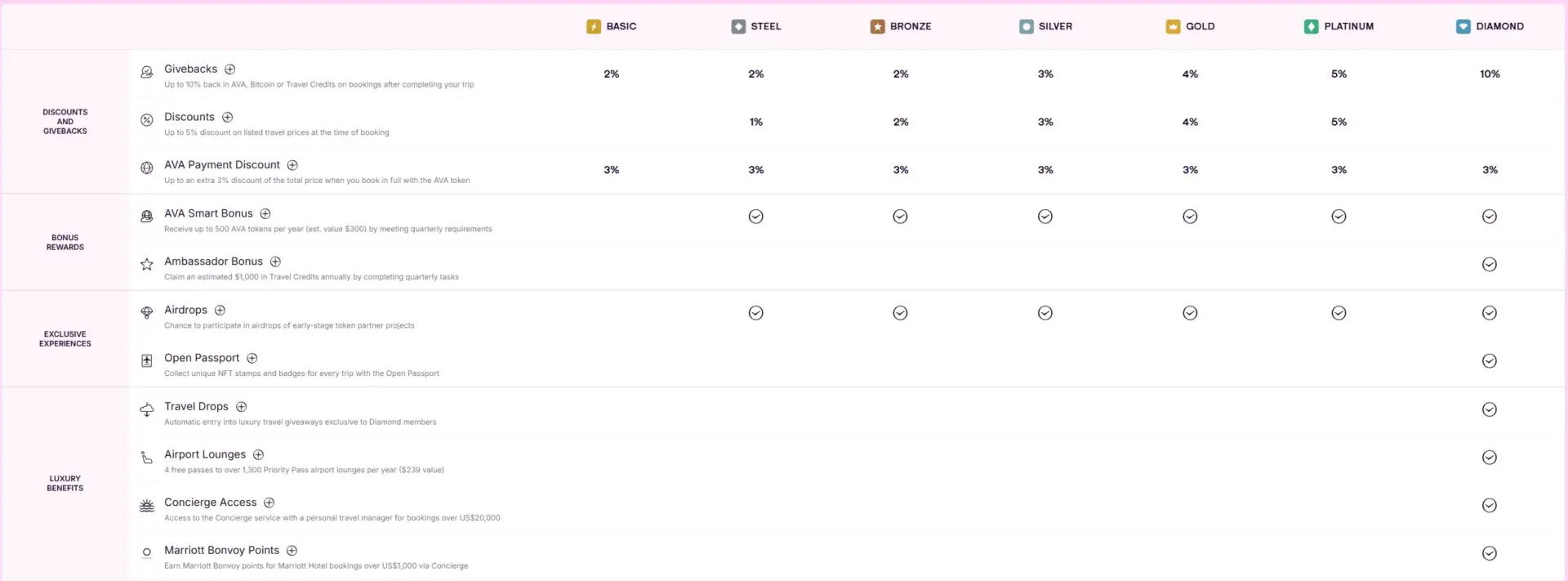Select the DIAMOND tier column header
1568x581 pixels.
point(1490,27)
